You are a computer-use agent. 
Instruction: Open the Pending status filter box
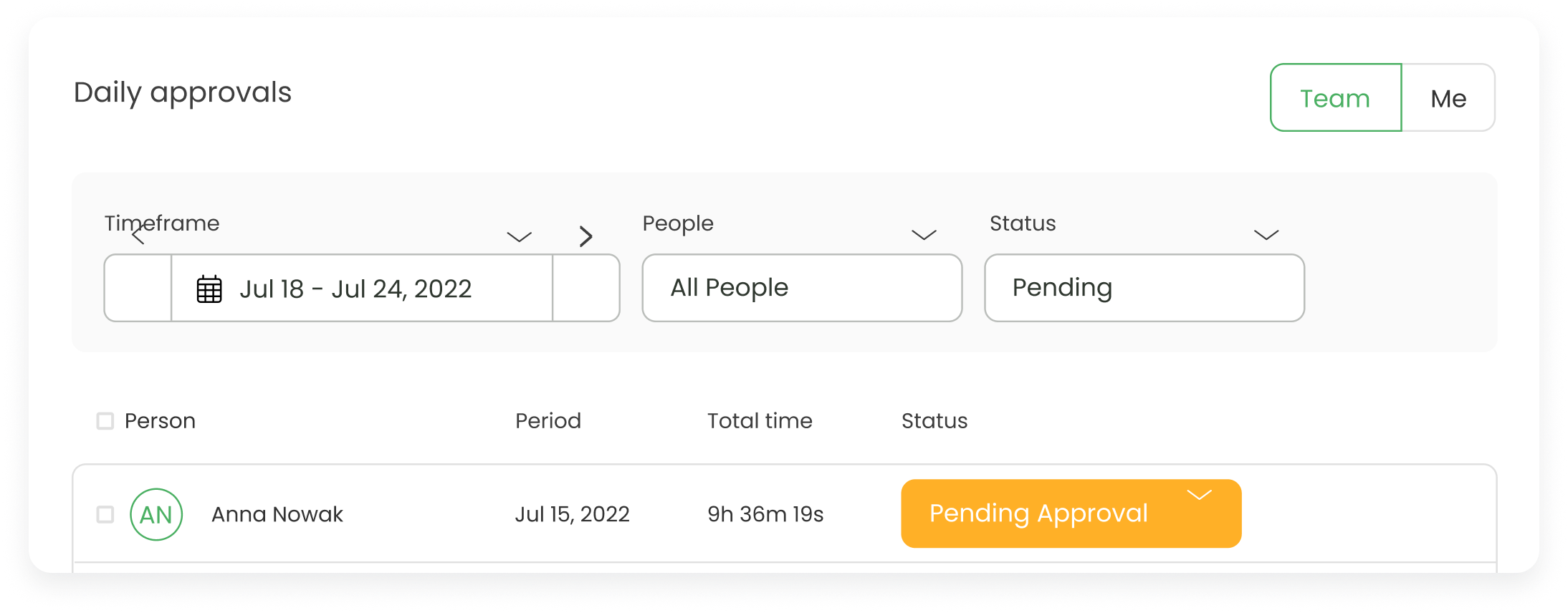1144,288
